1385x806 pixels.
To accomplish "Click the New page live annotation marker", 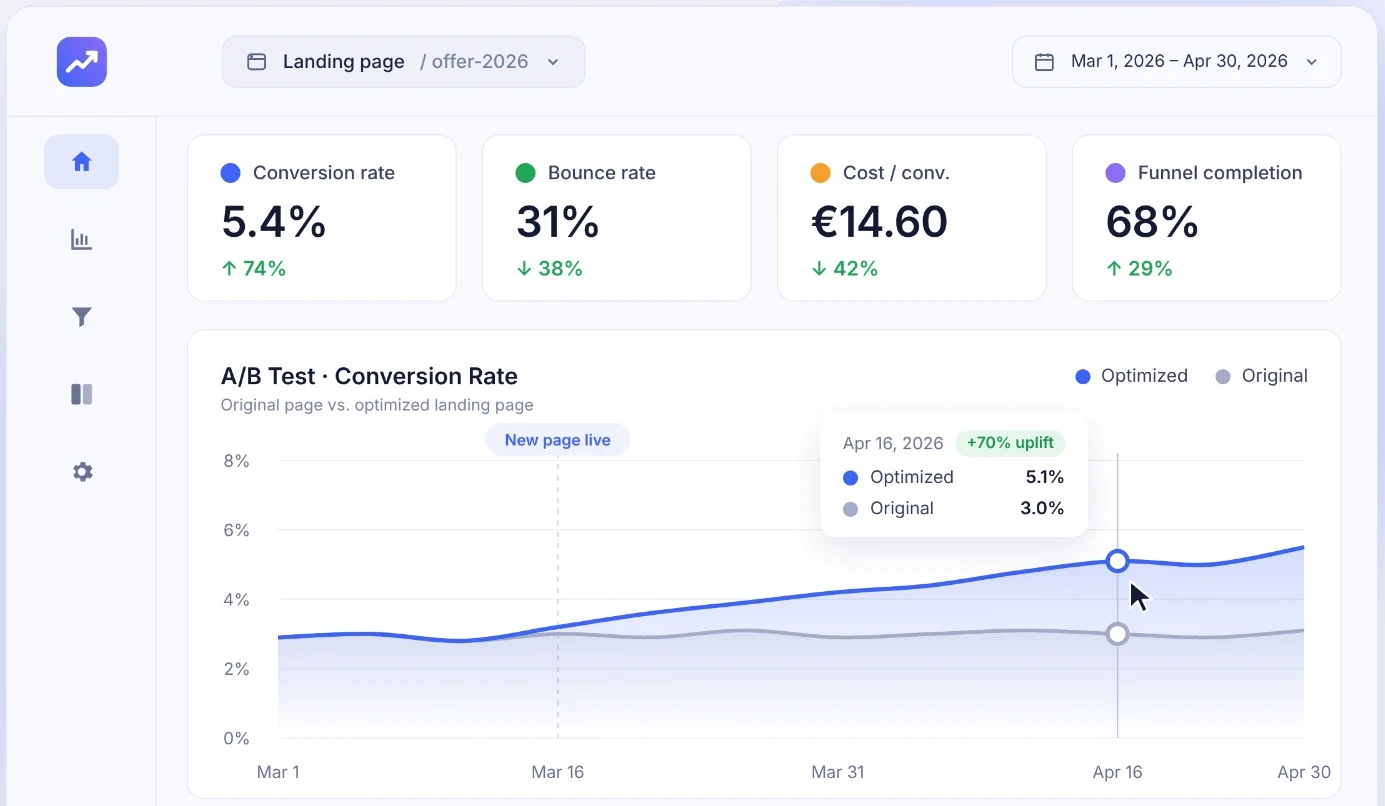I will (x=558, y=440).
